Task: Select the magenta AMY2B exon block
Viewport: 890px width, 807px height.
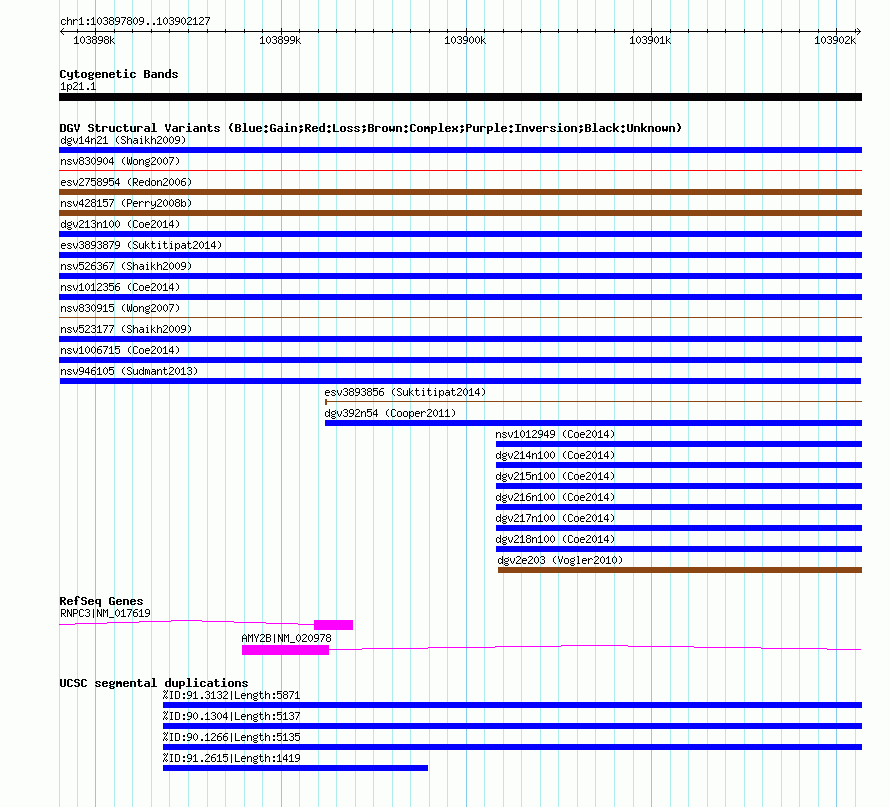Action: coord(286,650)
